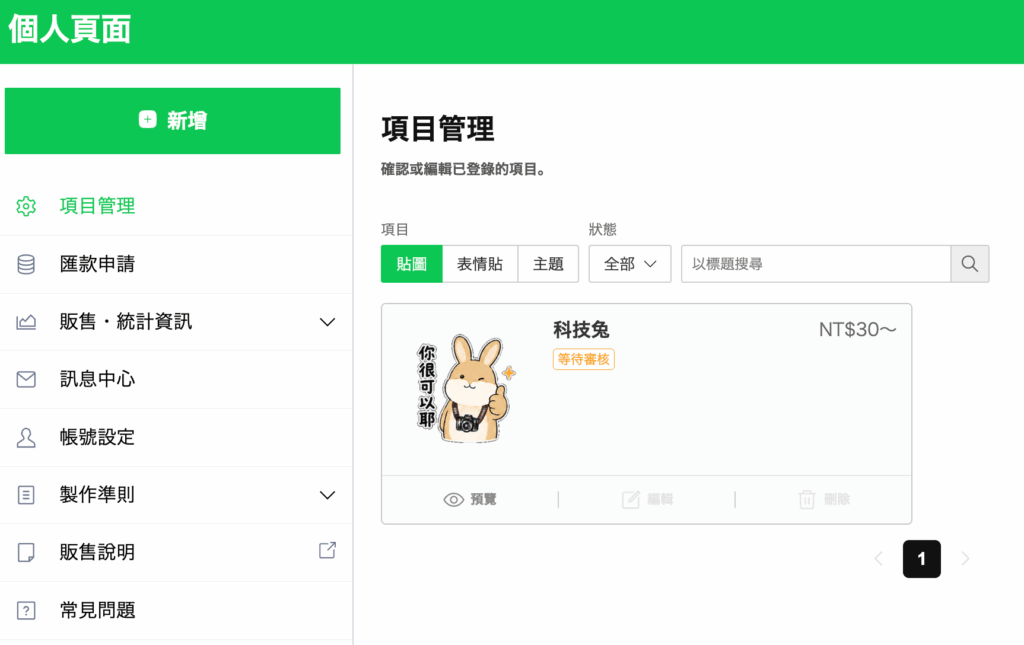Click the 預覽 label
The width and height of the screenshot is (1024, 645).
pos(483,499)
